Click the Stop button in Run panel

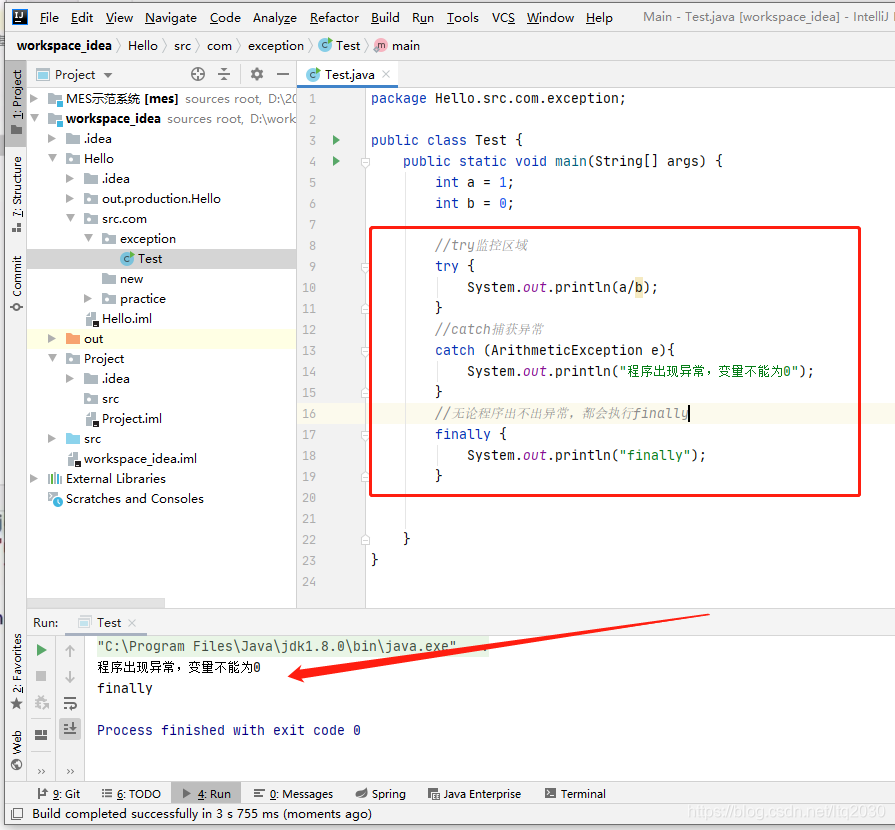(x=41, y=676)
